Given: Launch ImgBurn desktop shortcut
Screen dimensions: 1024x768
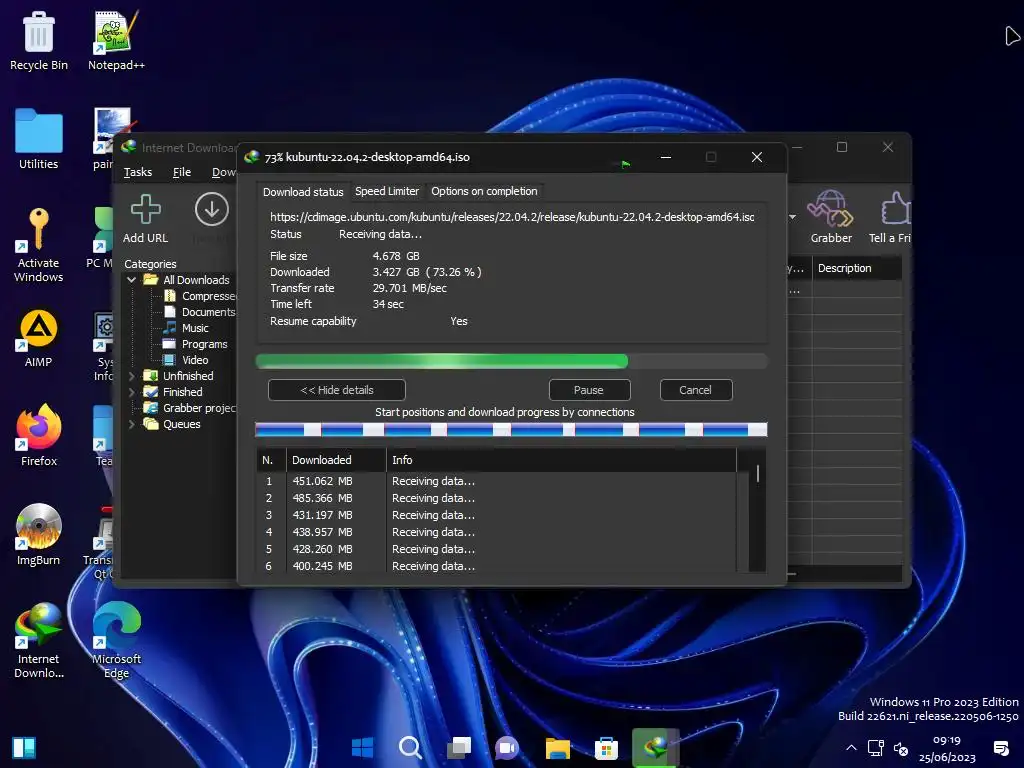Looking at the screenshot, I should pyautogui.click(x=39, y=536).
